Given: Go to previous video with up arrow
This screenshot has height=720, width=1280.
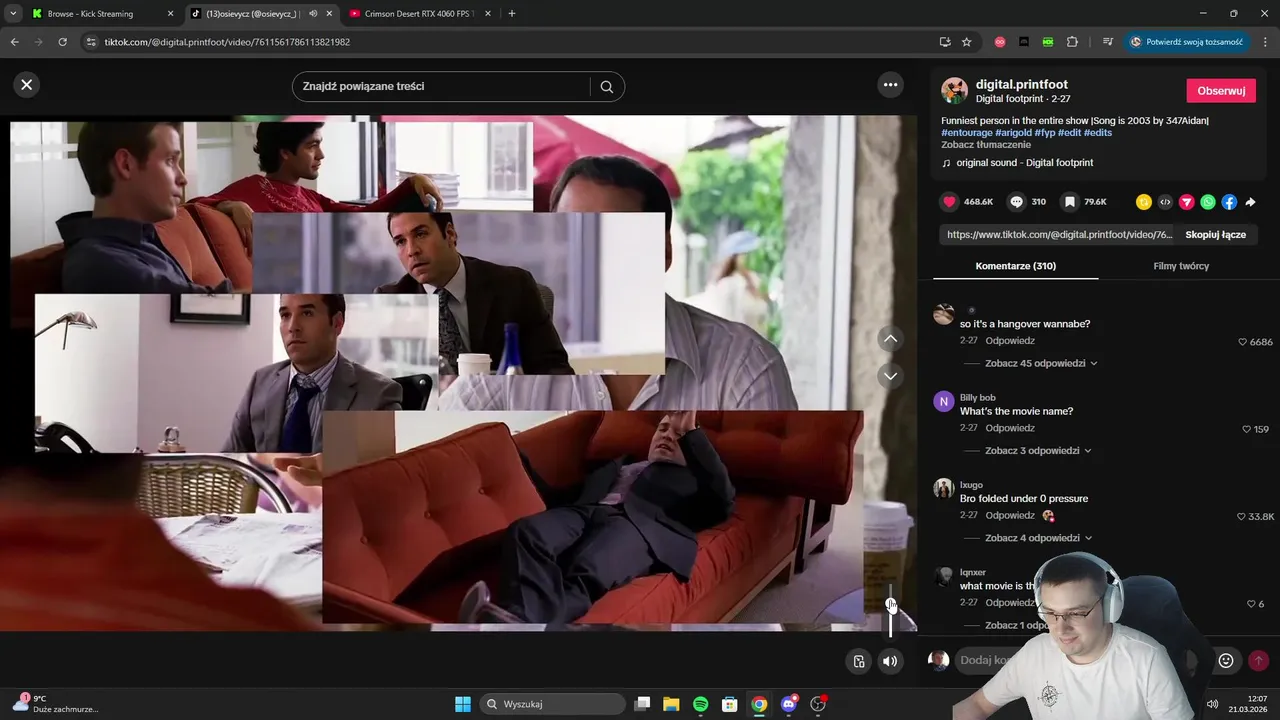Looking at the screenshot, I should point(890,339).
